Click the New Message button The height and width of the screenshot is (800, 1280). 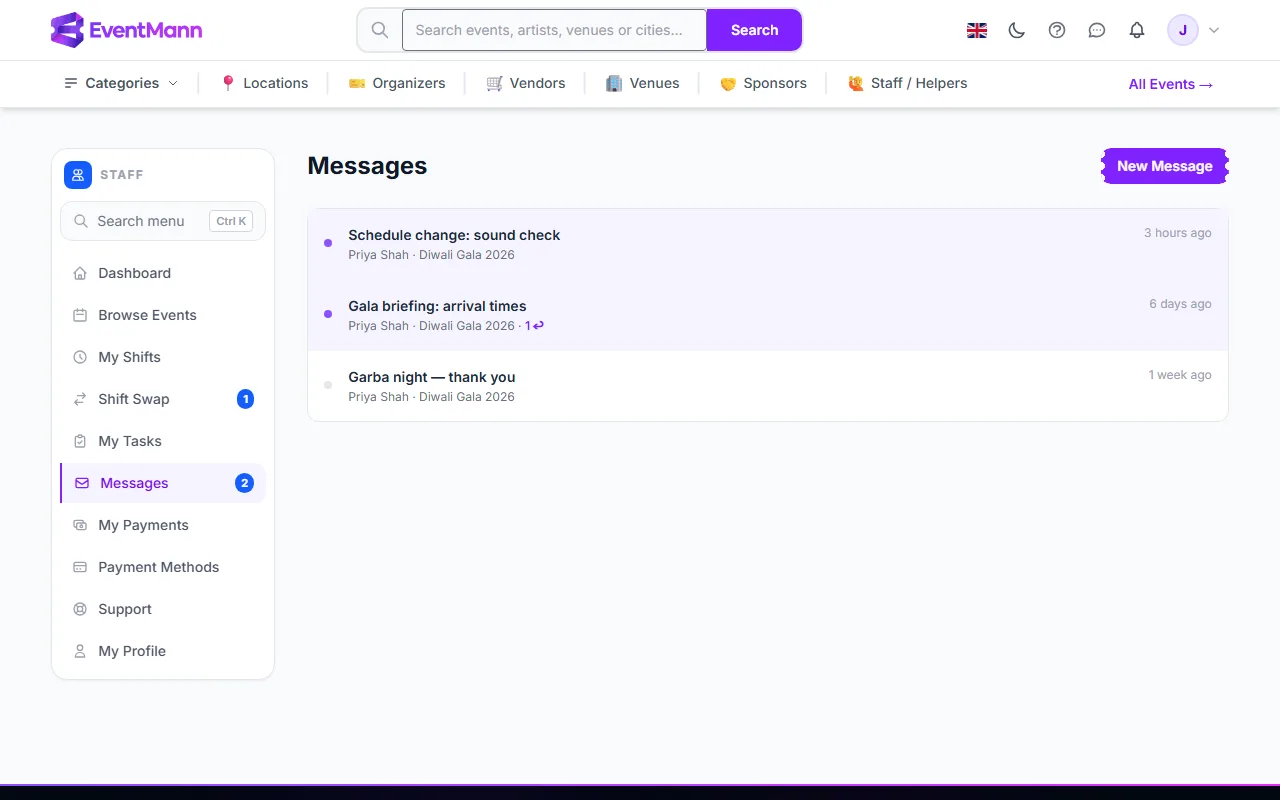[1165, 166]
